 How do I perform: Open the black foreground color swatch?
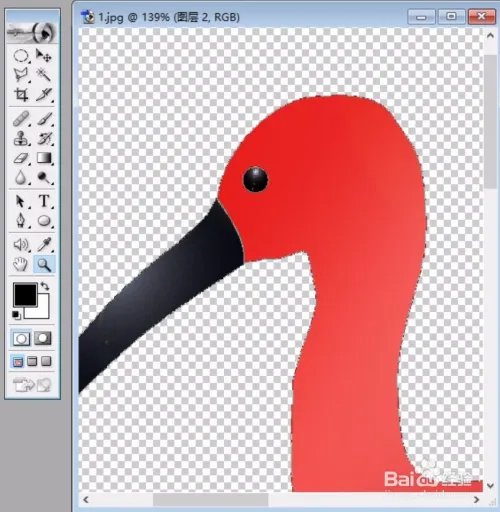pyautogui.click(x=25, y=295)
